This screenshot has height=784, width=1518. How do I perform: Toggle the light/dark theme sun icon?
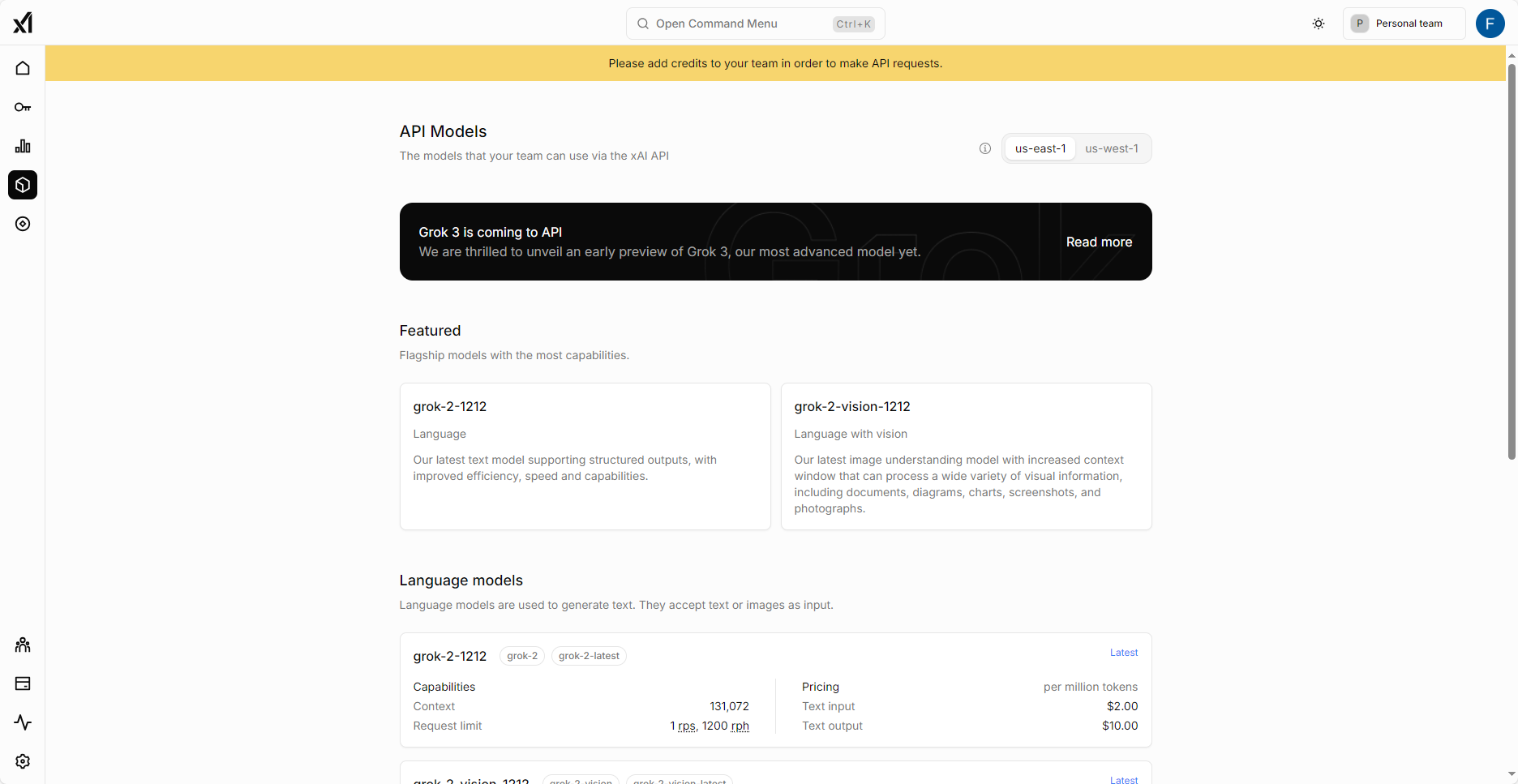point(1319,24)
